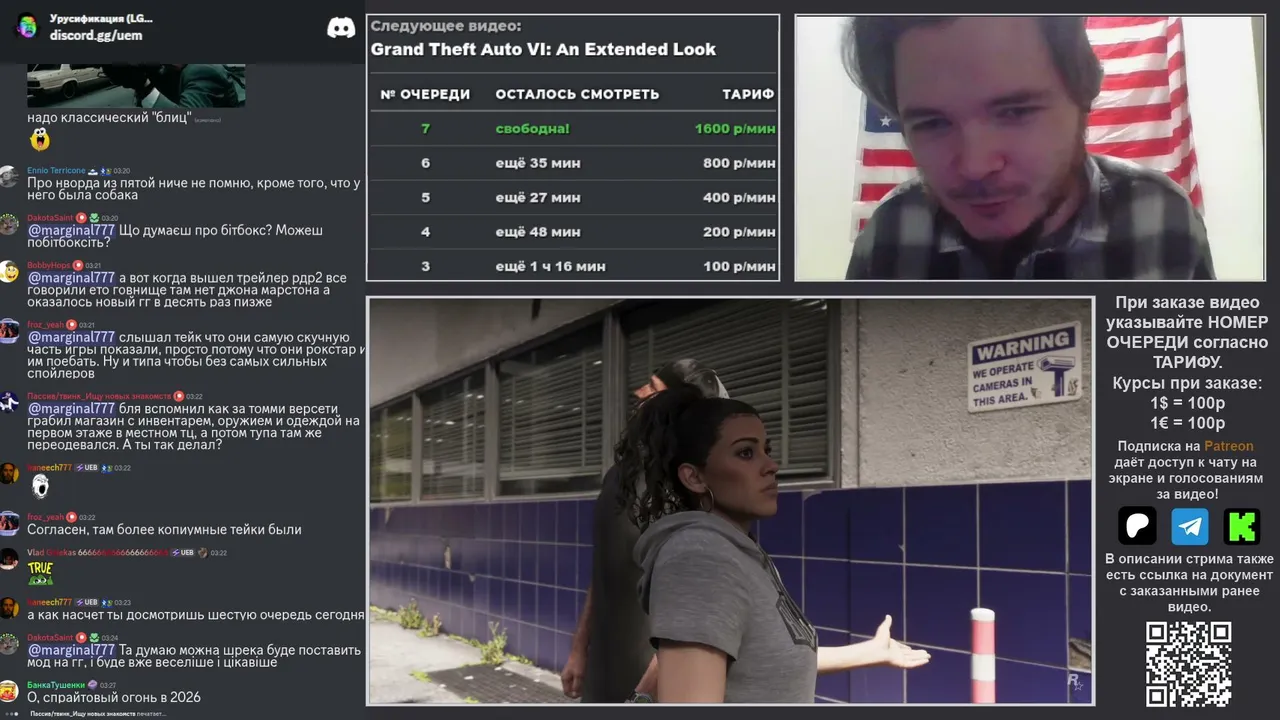The image size is (1280, 720).
Task: Click DakotaSaint's avatar on the 'шрека' message
Action: click(x=9, y=644)
